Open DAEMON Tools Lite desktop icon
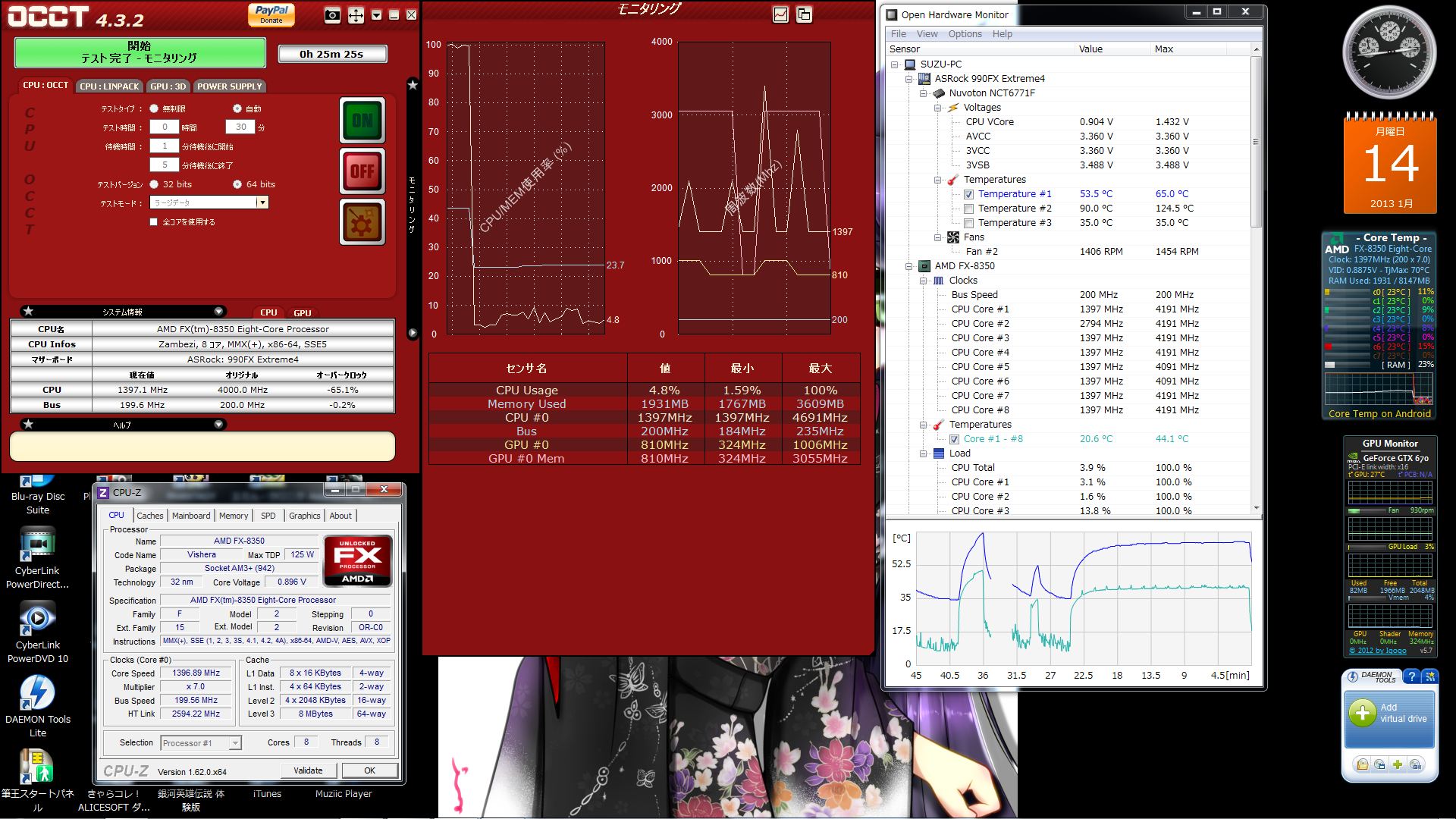 [x=37, y=707]
